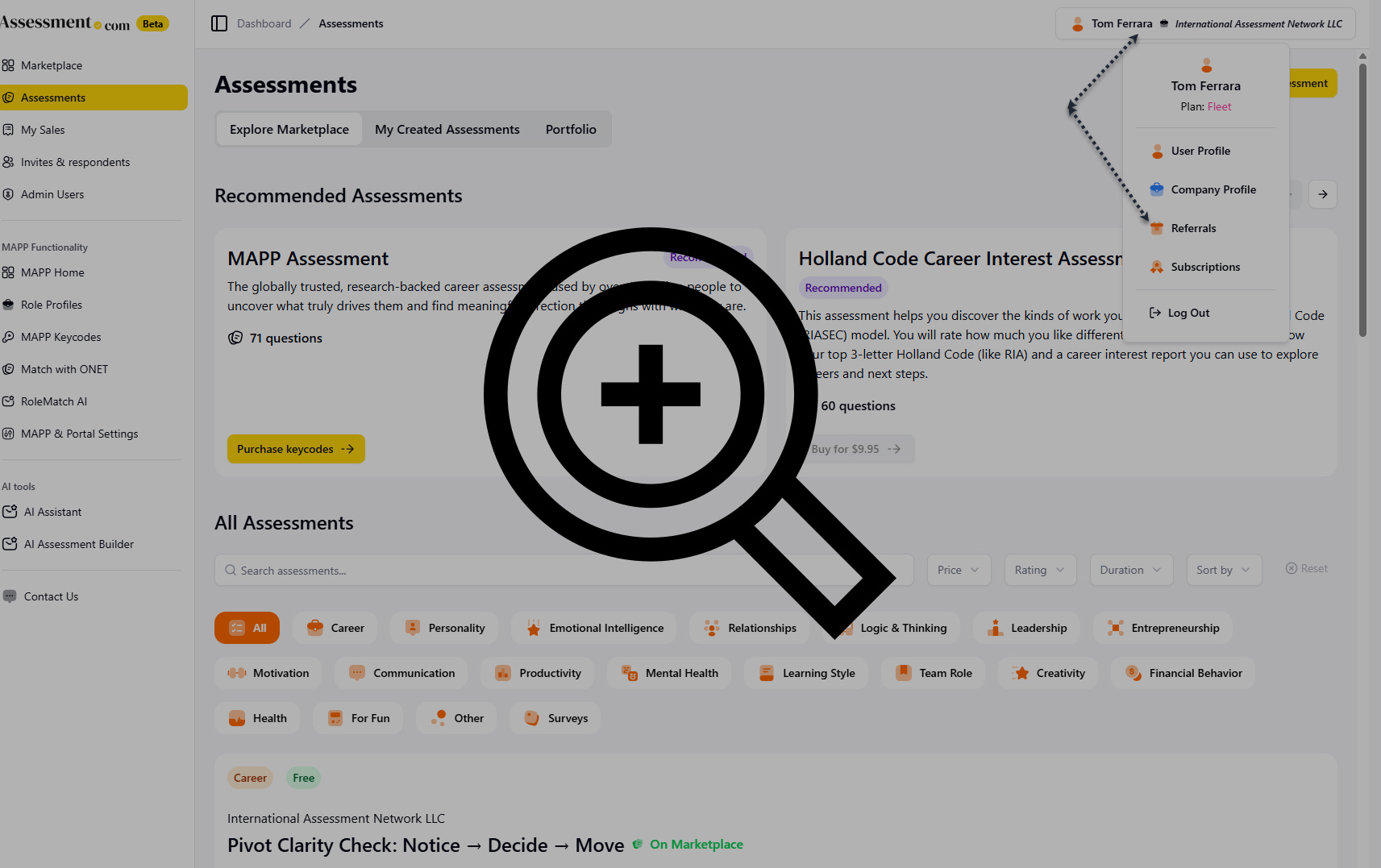Click the On Marketplace status label

pos(697,844)
